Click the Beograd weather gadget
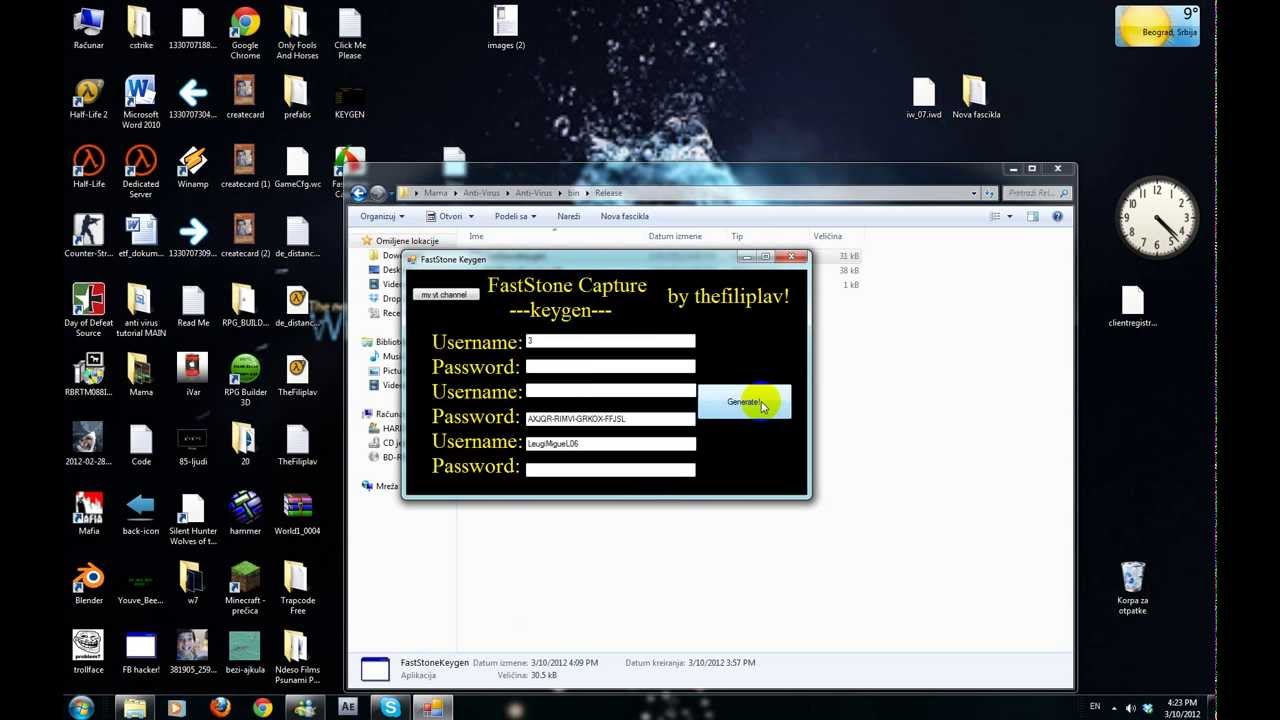 (x=1157, y=26)
